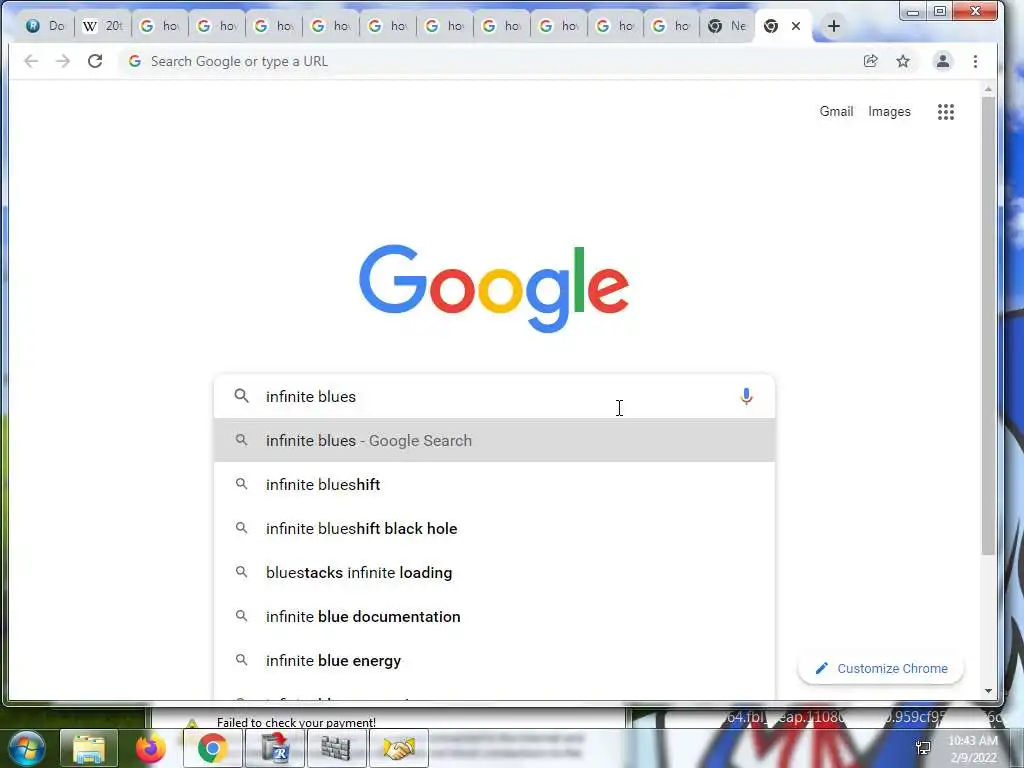Reload the current page
Image resolution: width=1024 pixels, height=768 pixels.
[95, 61]
